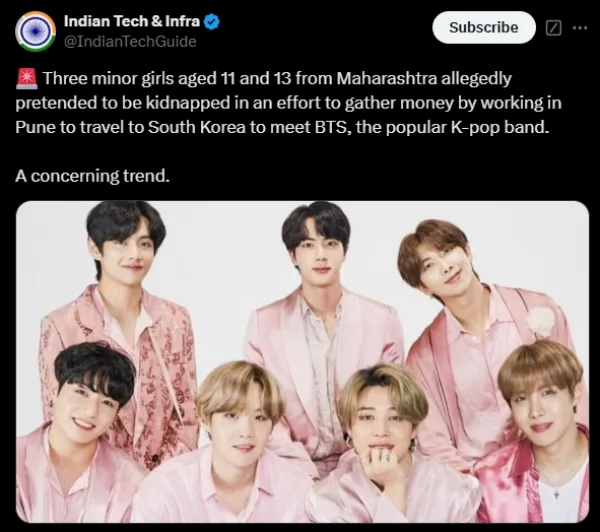Open the Indian Tech & Infra account name
The image size is (600, 532).
click(x=132, y=22)
